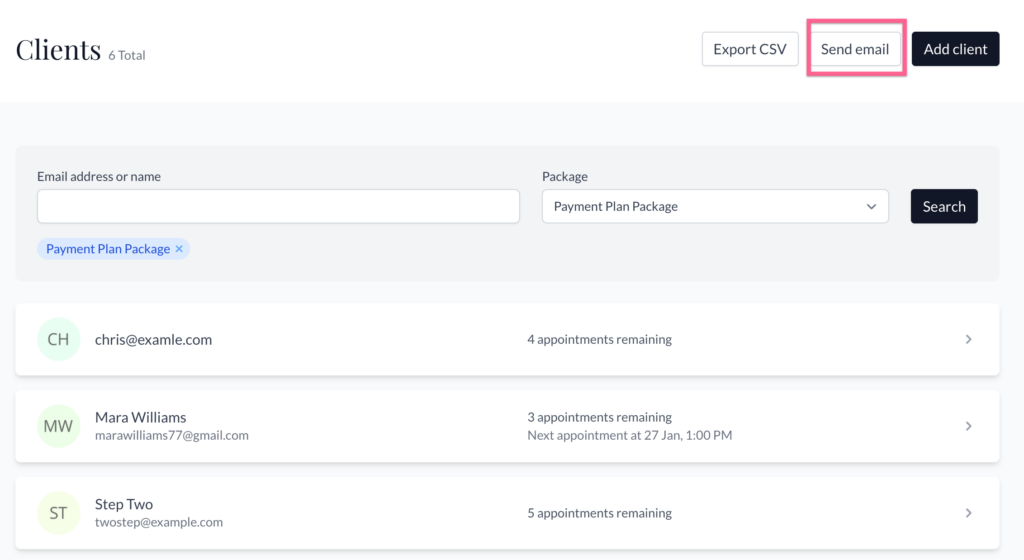
Task: Open the Package dropdown
Action: point(715,206)
